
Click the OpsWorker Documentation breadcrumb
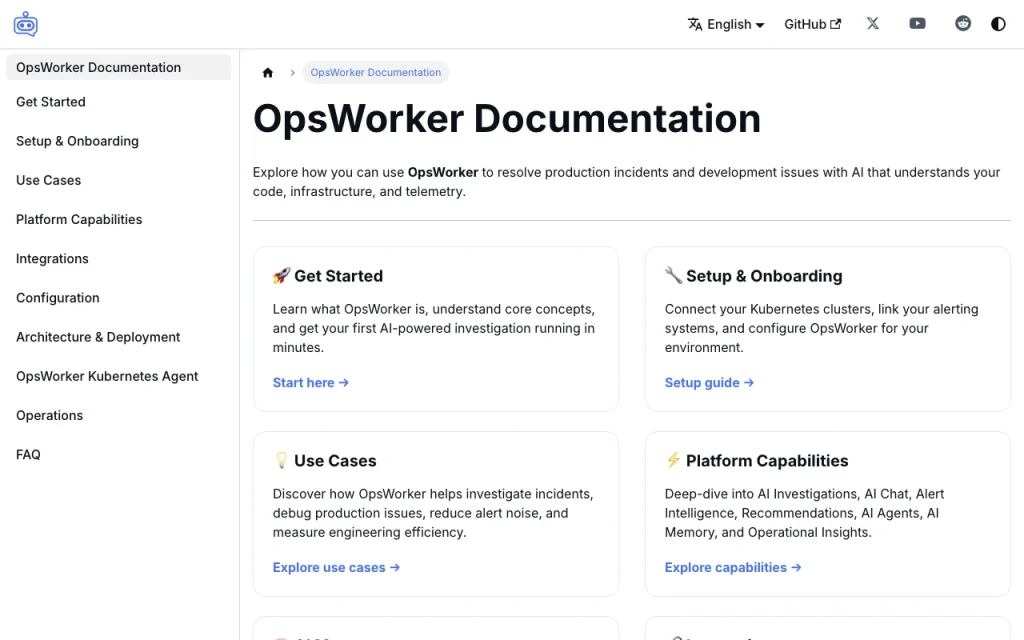(376, 72)
